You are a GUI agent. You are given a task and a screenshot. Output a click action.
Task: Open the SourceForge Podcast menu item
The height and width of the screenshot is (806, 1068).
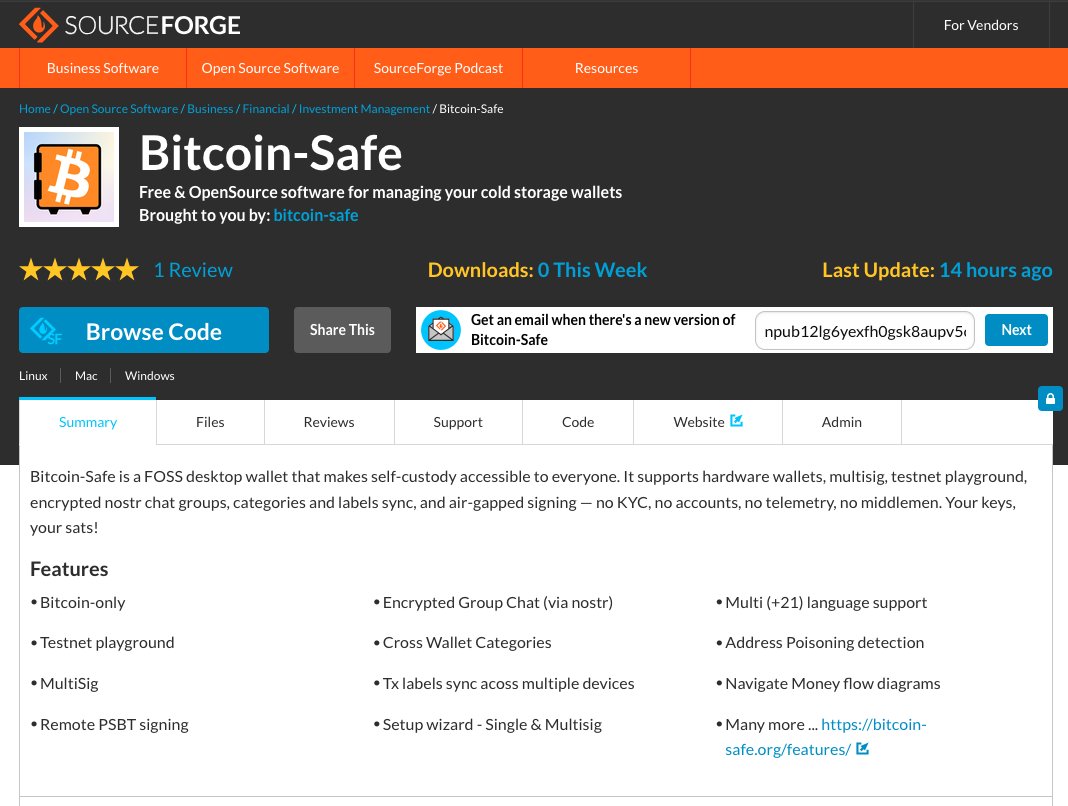tap(439, 68)
